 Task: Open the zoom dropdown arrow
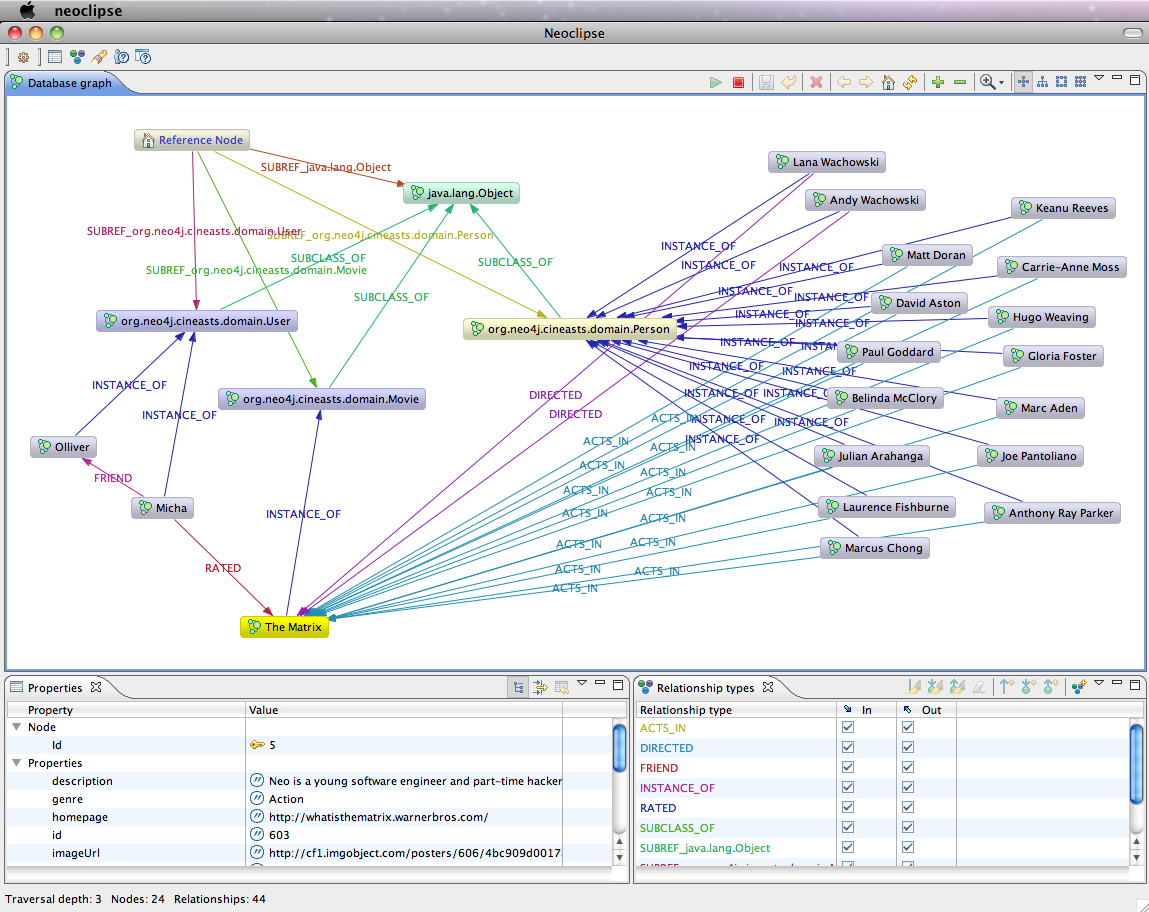(1001, 84)
